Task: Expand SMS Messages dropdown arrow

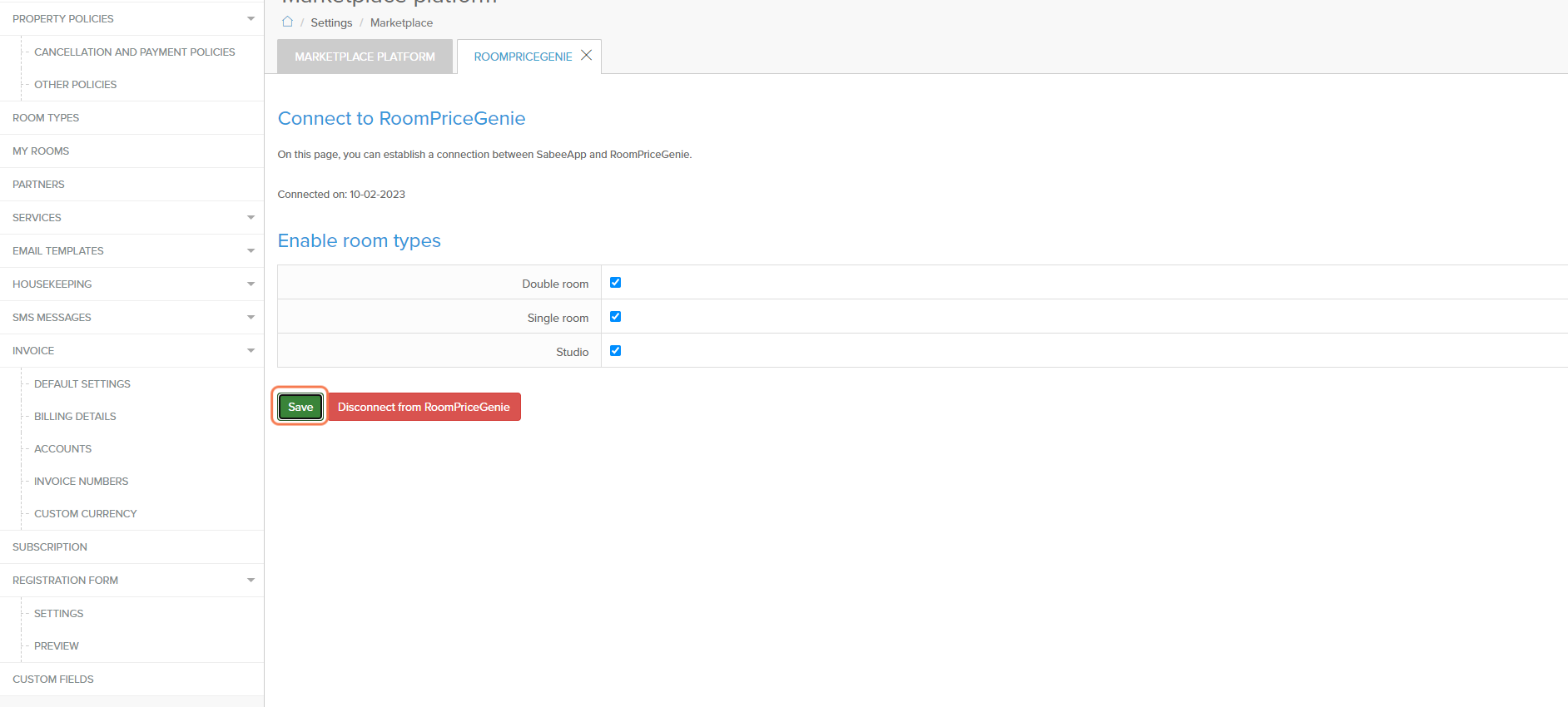Action: (x=251, y=318)
